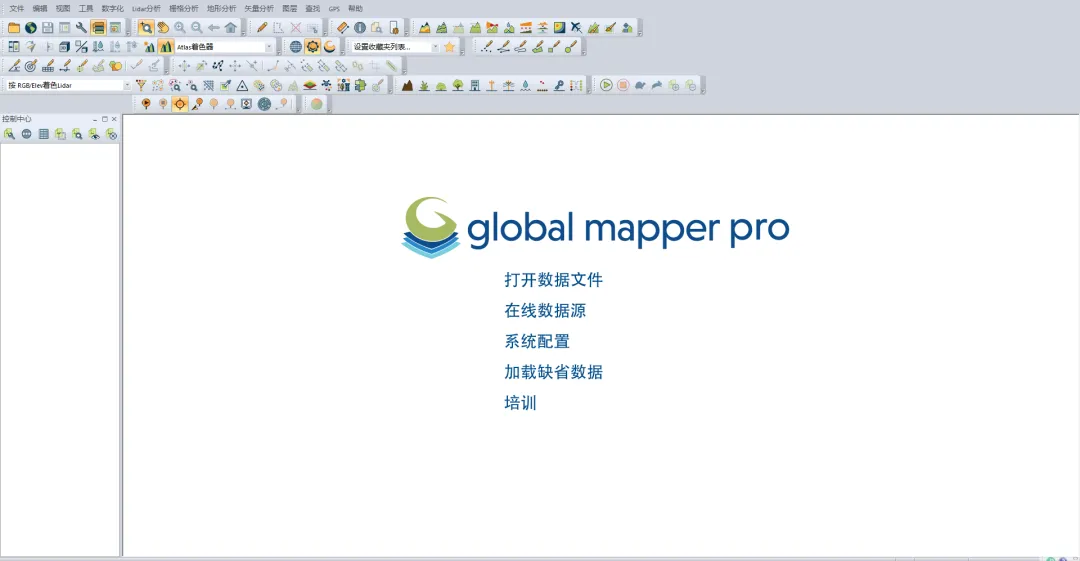The image size is (1080, 561).
Task: Select the Zoom tool with magnifier box
Action: pyautogui.click(x=145, y=28)
